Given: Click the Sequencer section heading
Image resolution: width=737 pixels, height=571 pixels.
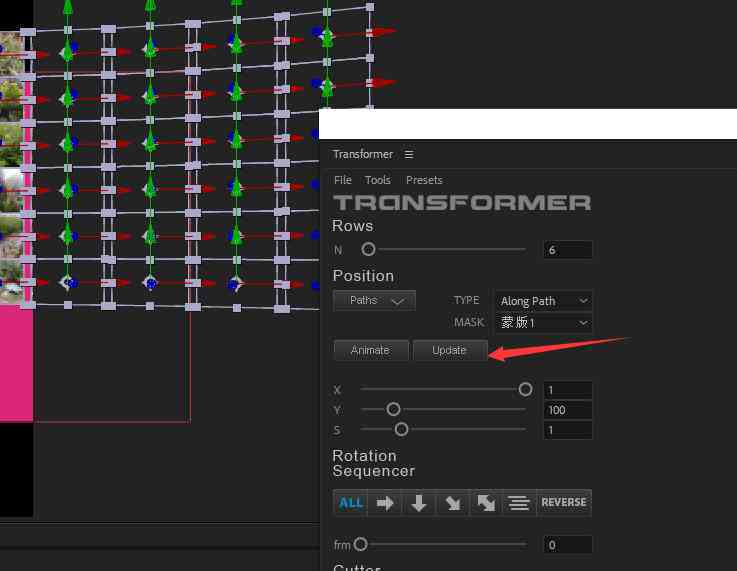Looking at the screenshot, I should coord(374,471).
